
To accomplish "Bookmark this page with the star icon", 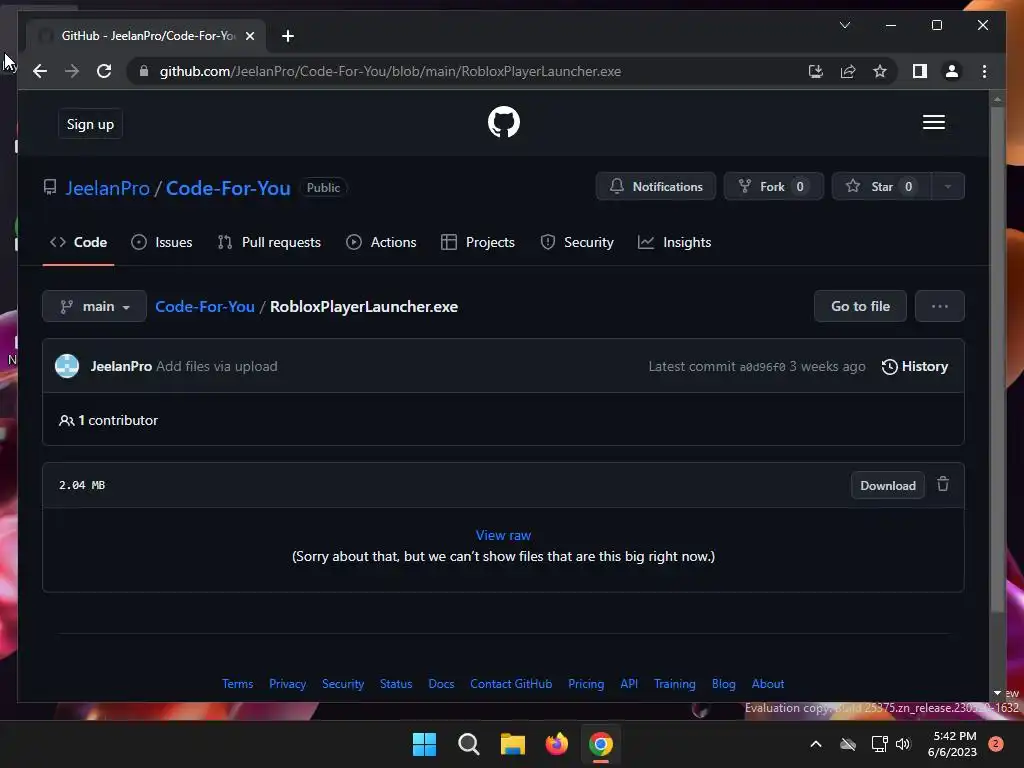I will click(880, 71).
